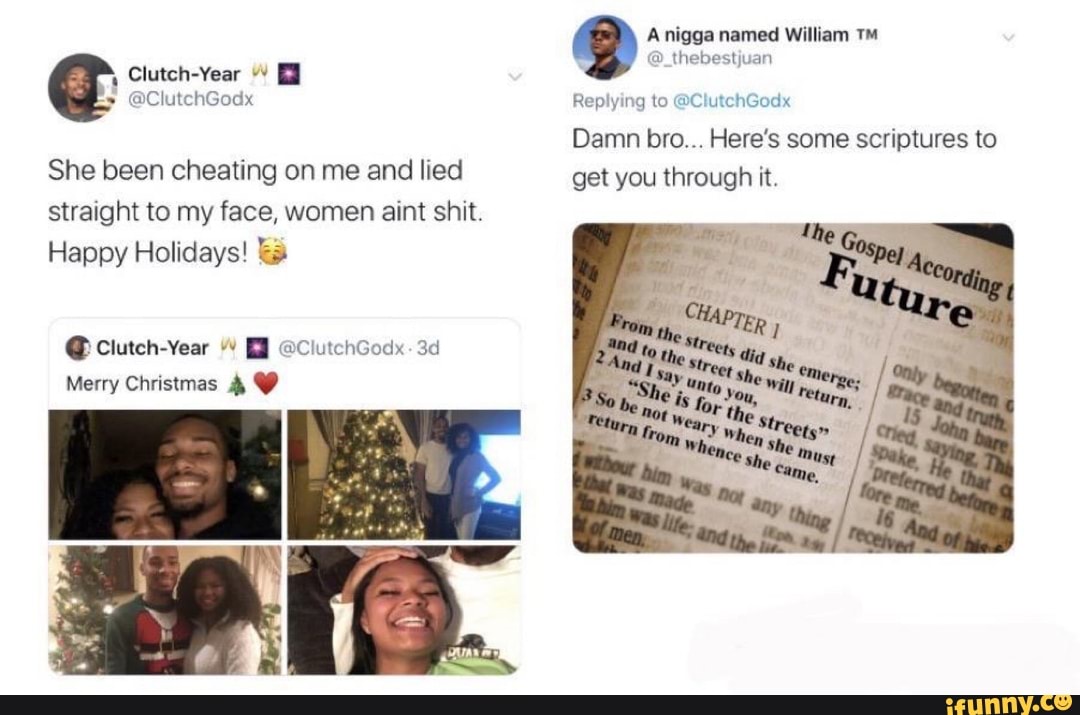Click the @ClutchGodx handle under Clutch-Year
This screenshot has height=715, width=1080.
(x=190, y=99)
